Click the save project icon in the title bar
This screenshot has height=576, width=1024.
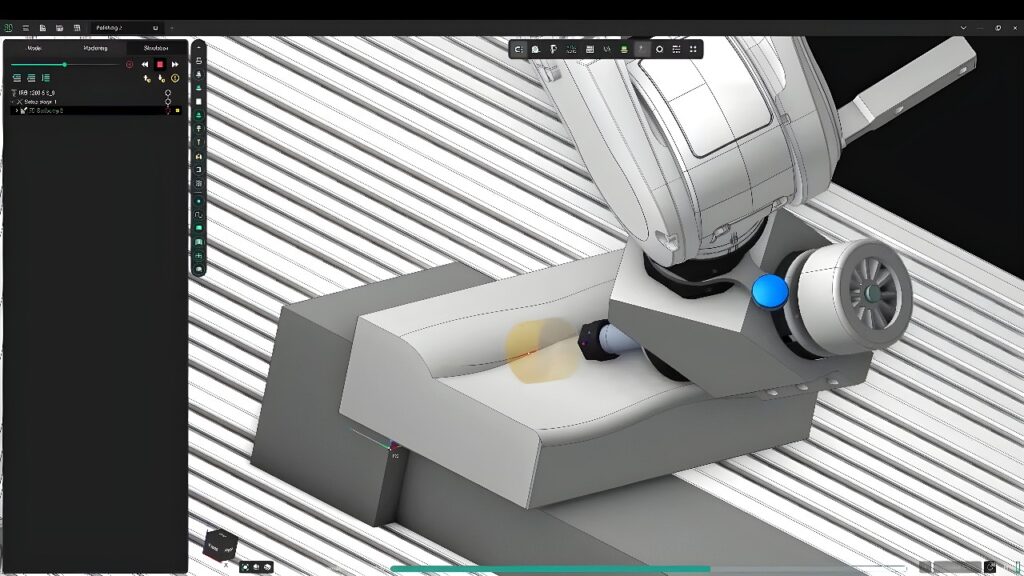coord(59,28)
